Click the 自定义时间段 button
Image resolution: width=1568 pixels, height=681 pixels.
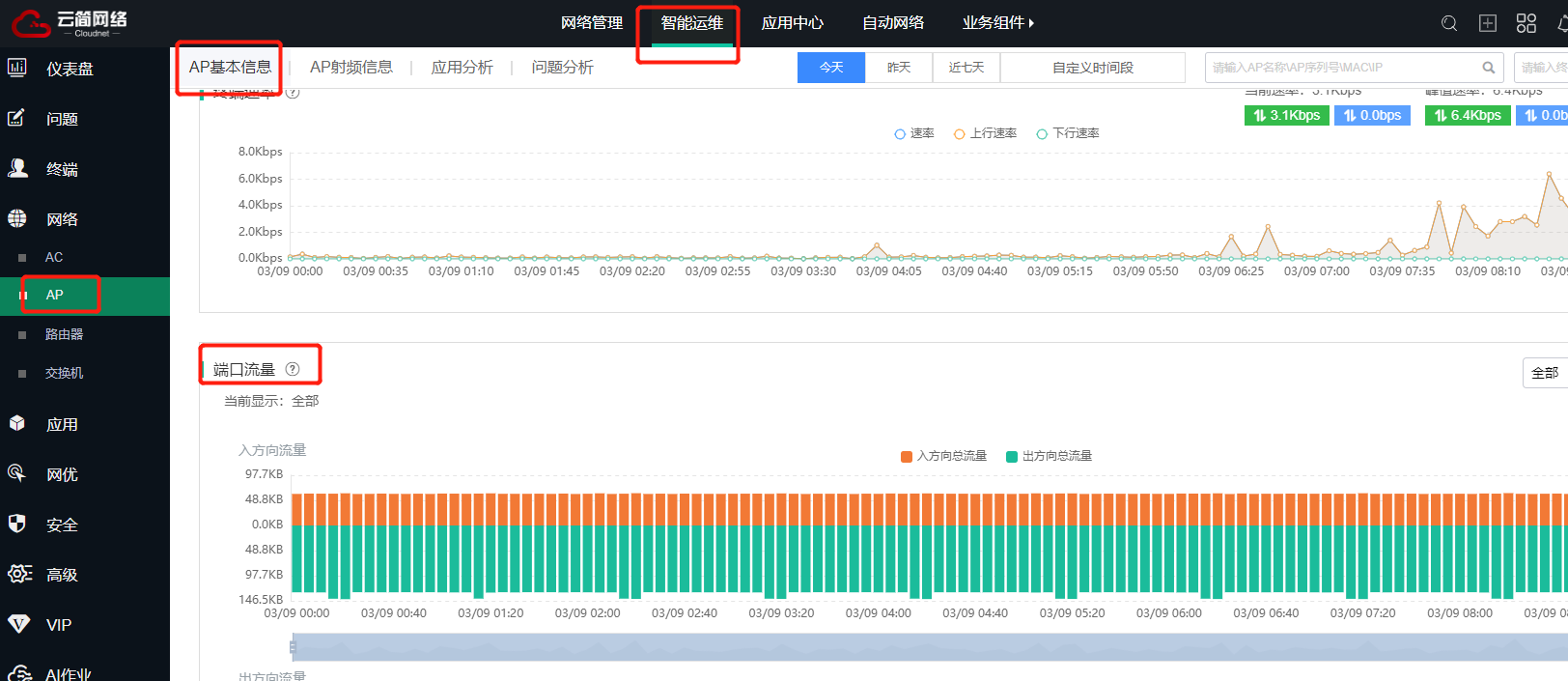click(x=1092, y=68)
